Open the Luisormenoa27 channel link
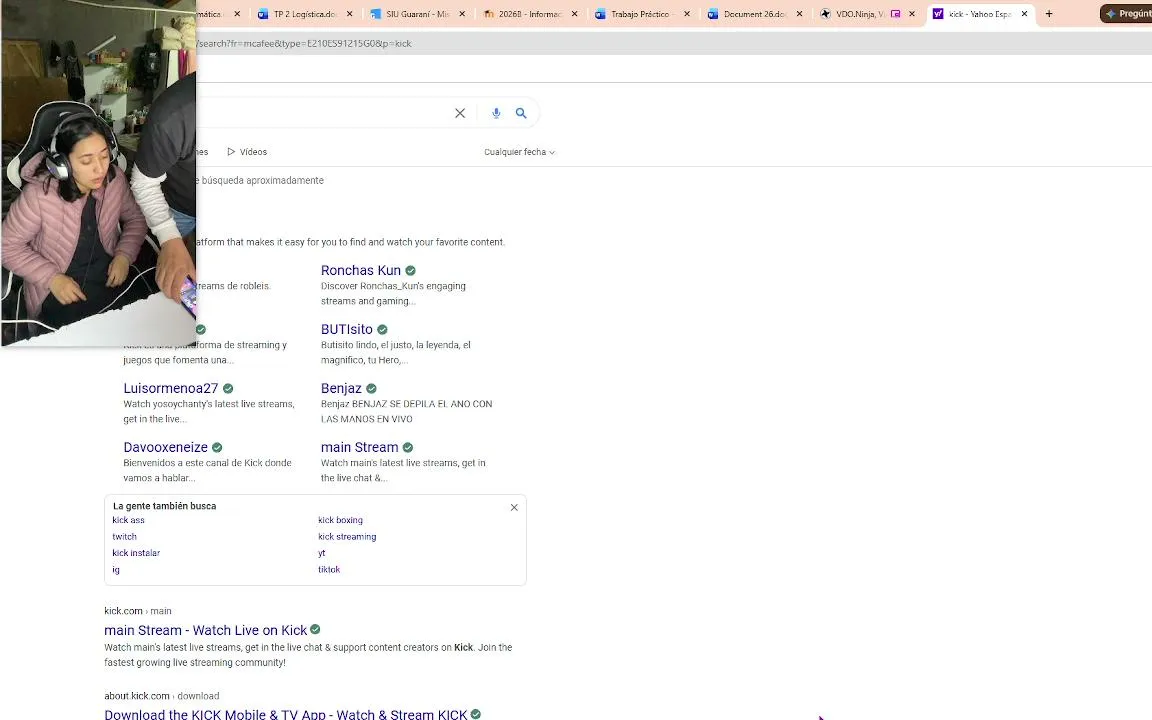 pyautogui.click(x=170, y=388)
